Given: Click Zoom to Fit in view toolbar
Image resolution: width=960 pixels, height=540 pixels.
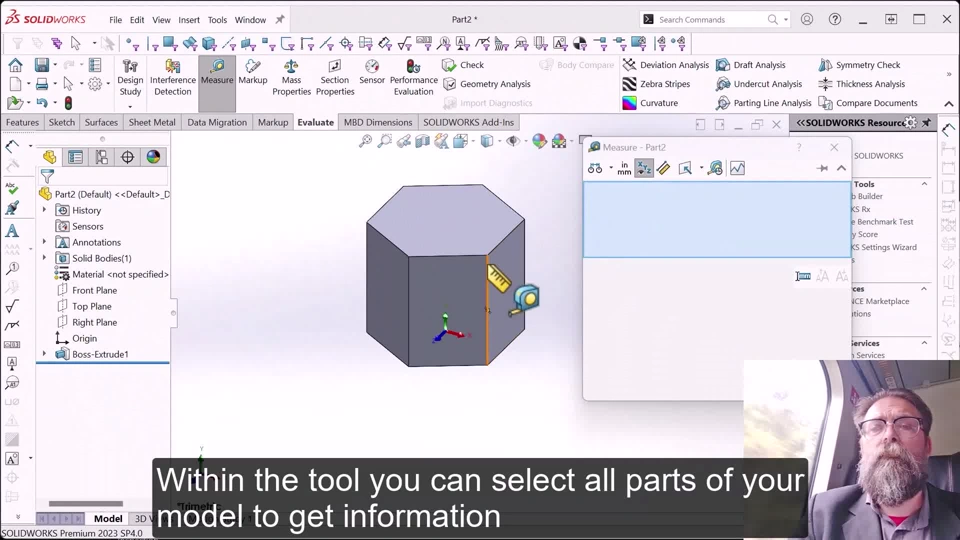Looking at the screenshot, I should point(366,141).
